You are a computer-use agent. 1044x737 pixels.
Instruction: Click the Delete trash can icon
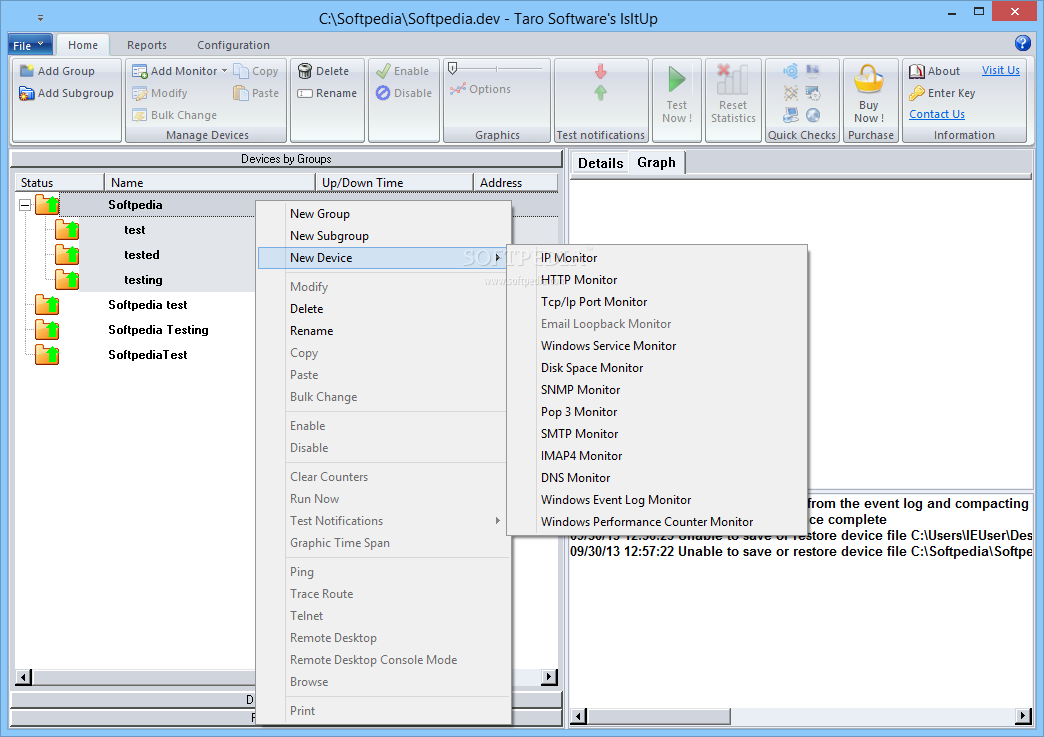[x=305, y=71]
